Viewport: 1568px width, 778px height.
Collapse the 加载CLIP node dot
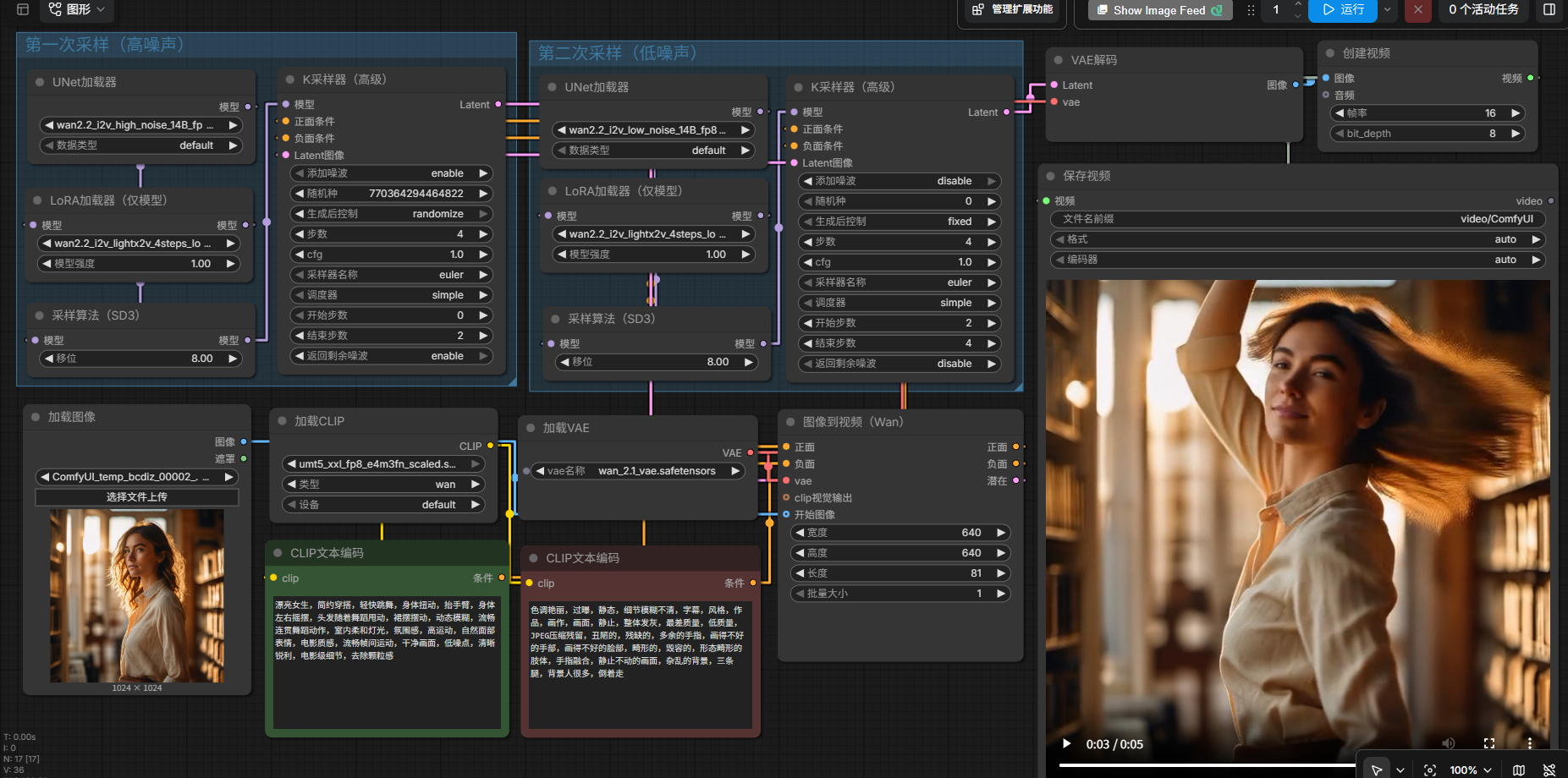pos(282,420)
